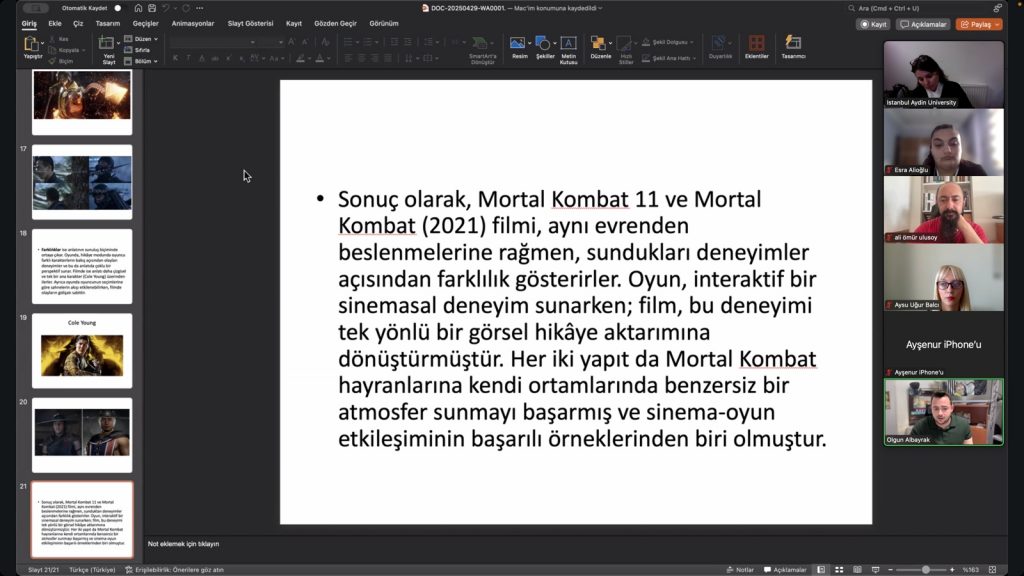Viewport: 1024px width, 576px height.
Task: Click the Paylaş share button
Action: point(980,24)
